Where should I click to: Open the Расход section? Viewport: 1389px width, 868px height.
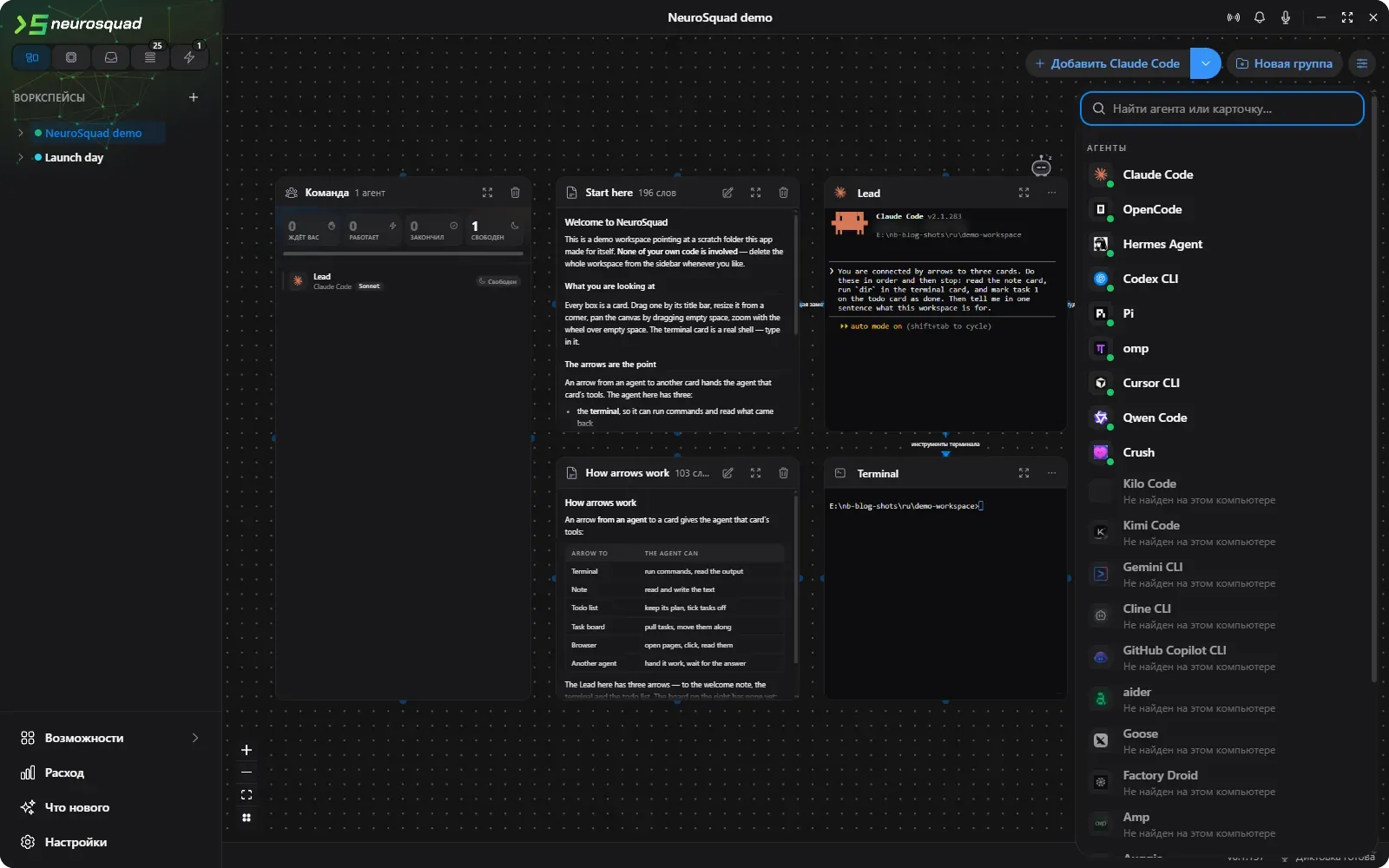click(111, 773)
